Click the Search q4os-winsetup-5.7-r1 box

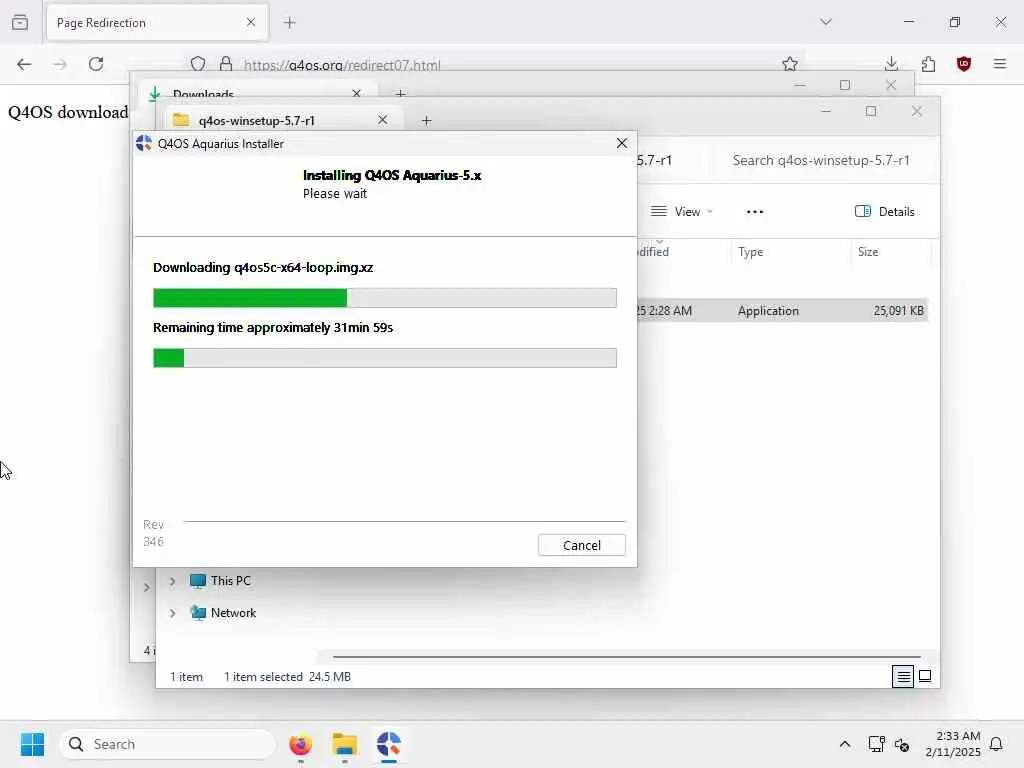click(821, 161)
